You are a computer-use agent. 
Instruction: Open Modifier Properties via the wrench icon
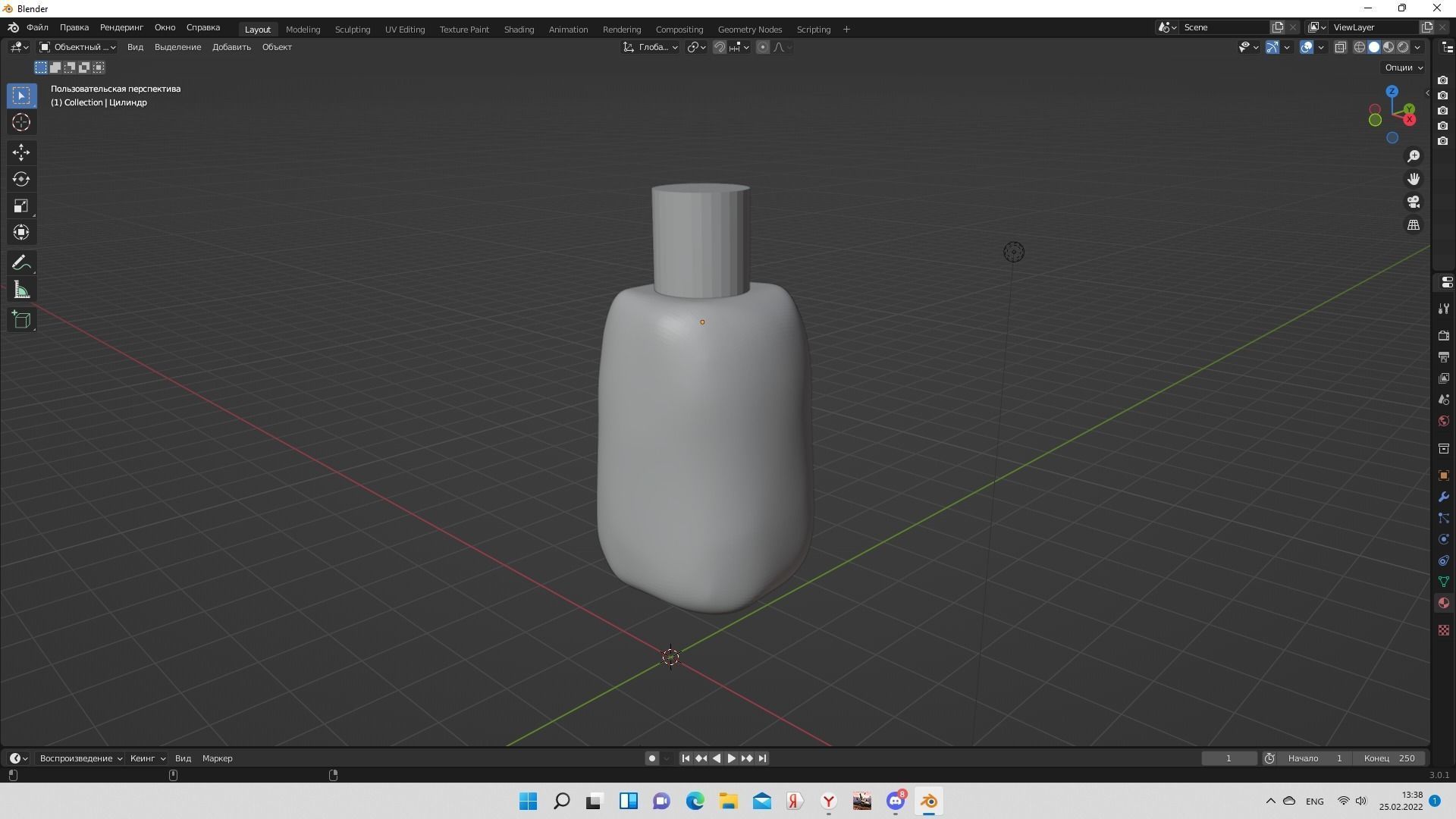pyautogui.click(x=1444, y=497)
